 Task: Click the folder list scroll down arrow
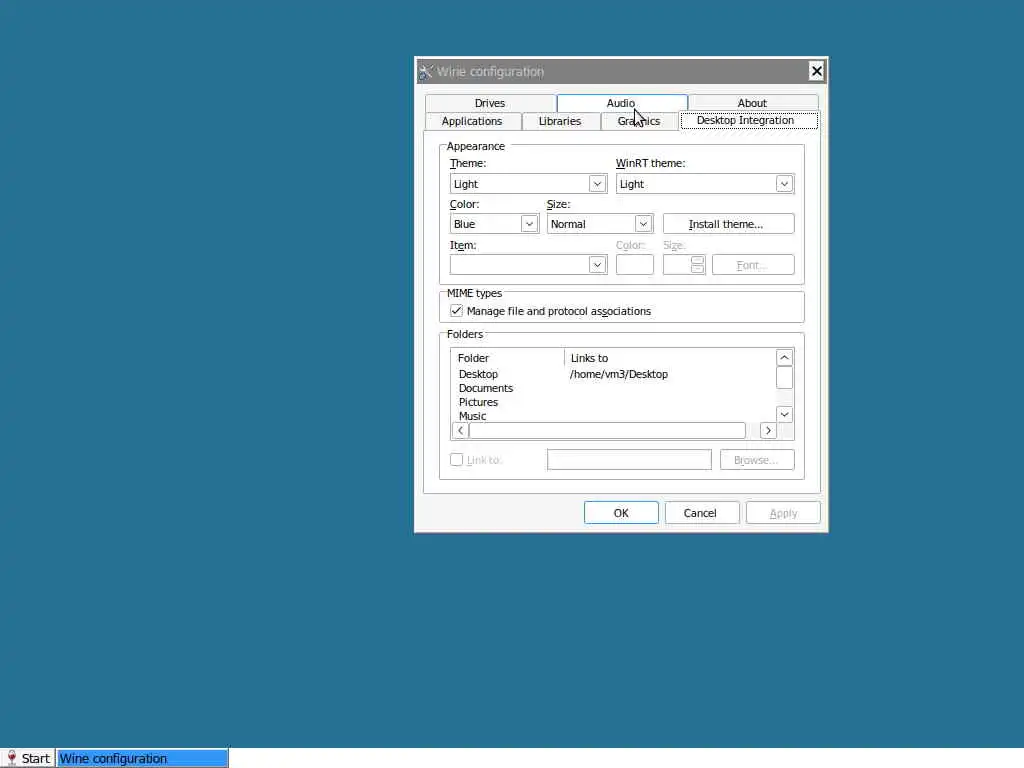784,415
